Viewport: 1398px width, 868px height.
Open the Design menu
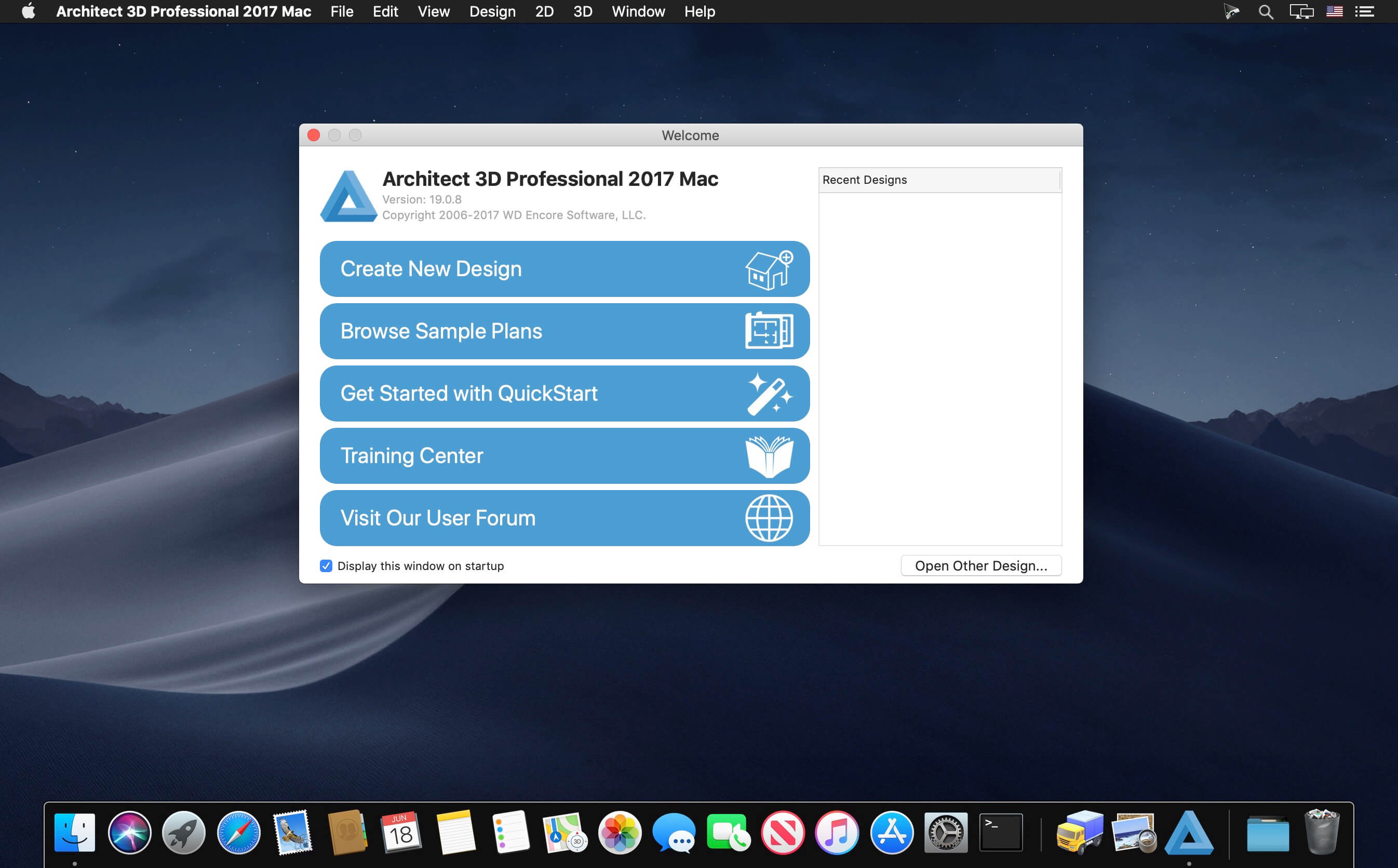tap(492, 11)
